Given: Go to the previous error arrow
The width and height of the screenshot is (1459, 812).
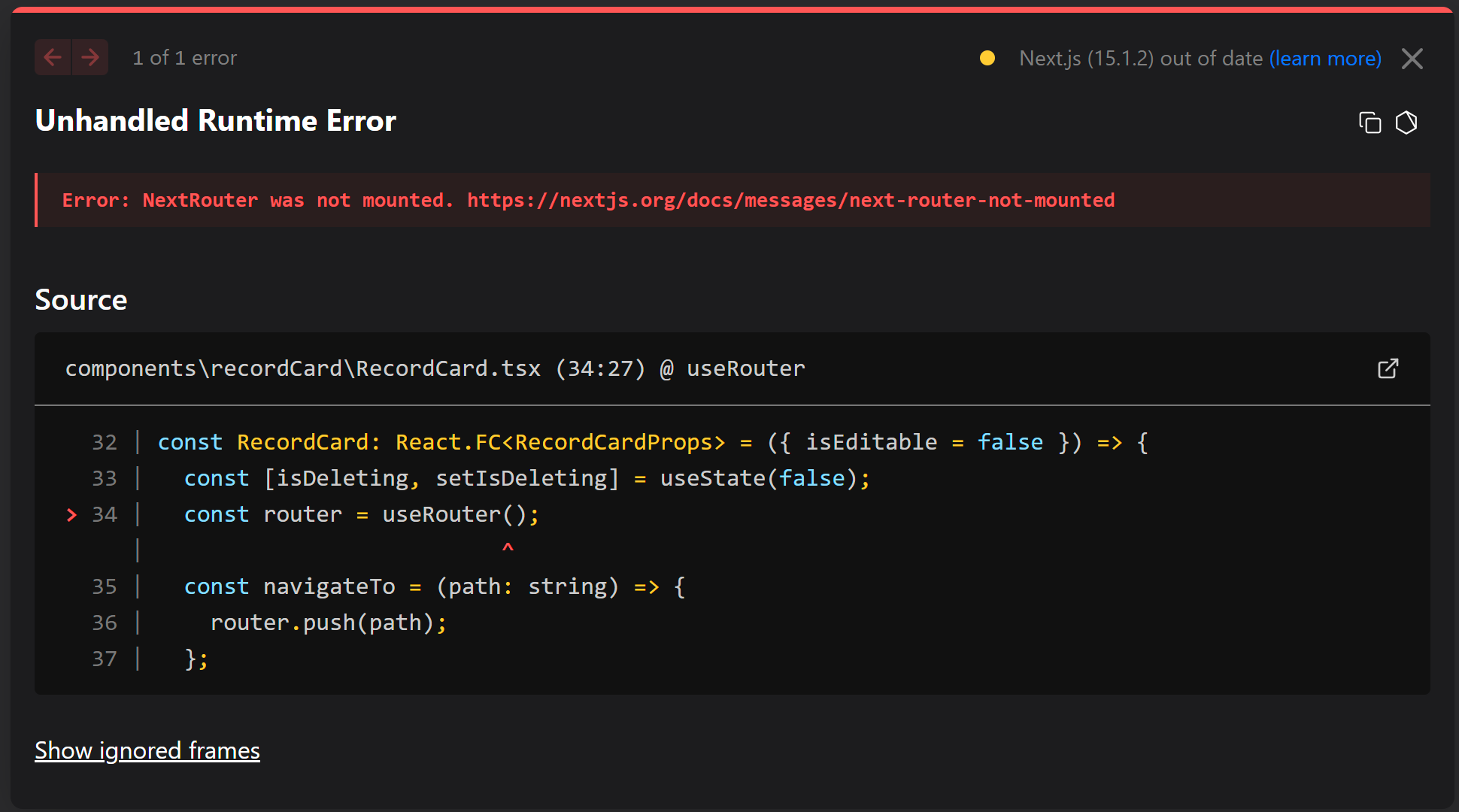Looking at the screenshot, I should tap(53, 57).
